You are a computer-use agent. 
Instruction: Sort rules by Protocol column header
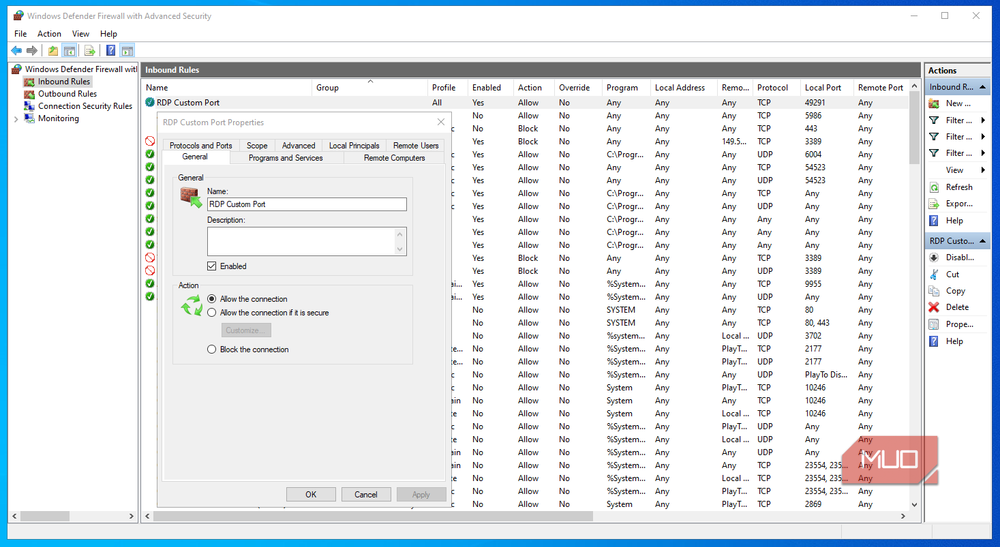tap(776, 87)
